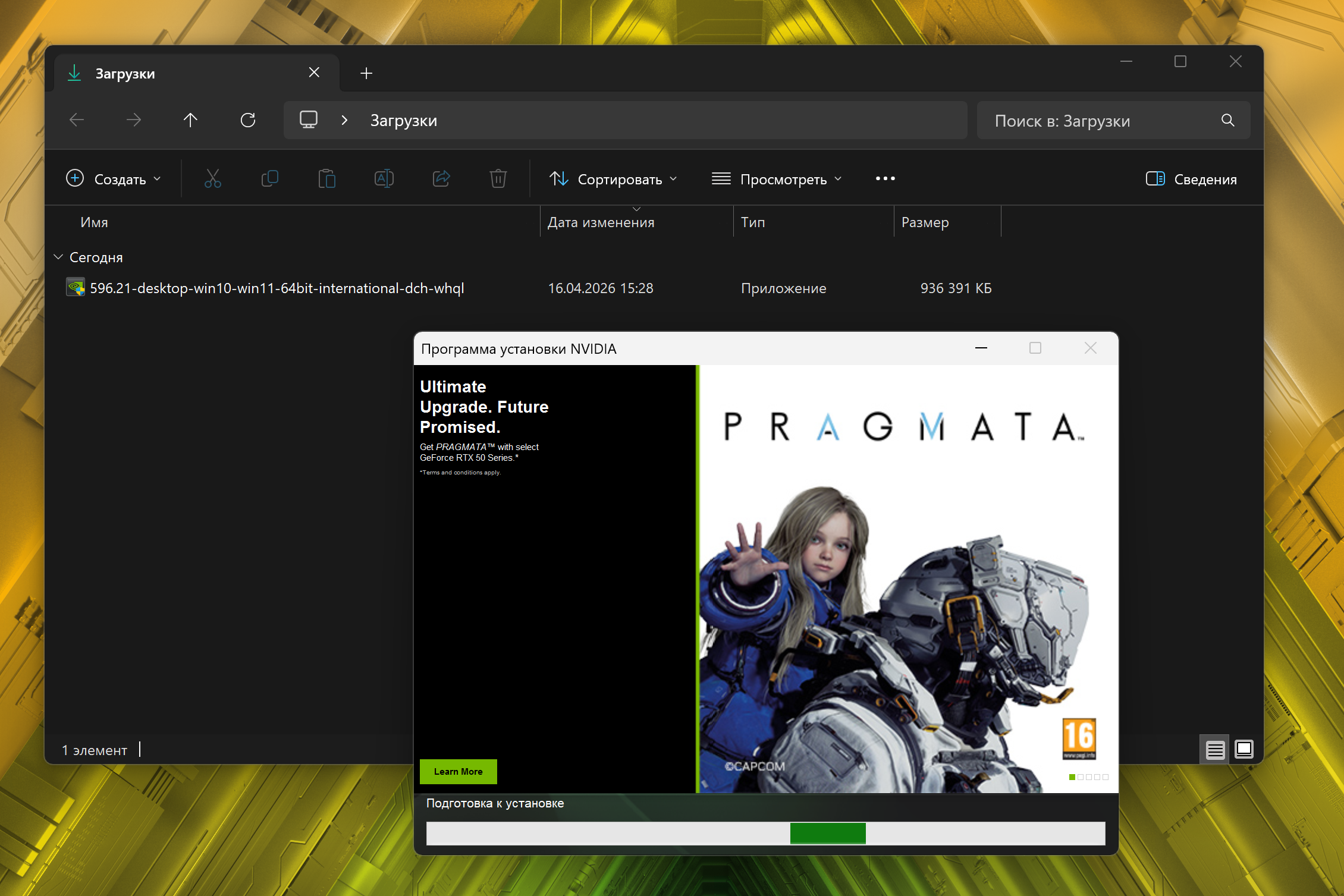The image size is (1344, 896).
Task: Click the Поиск в: Загрузки field
Action: [1100, 121]
